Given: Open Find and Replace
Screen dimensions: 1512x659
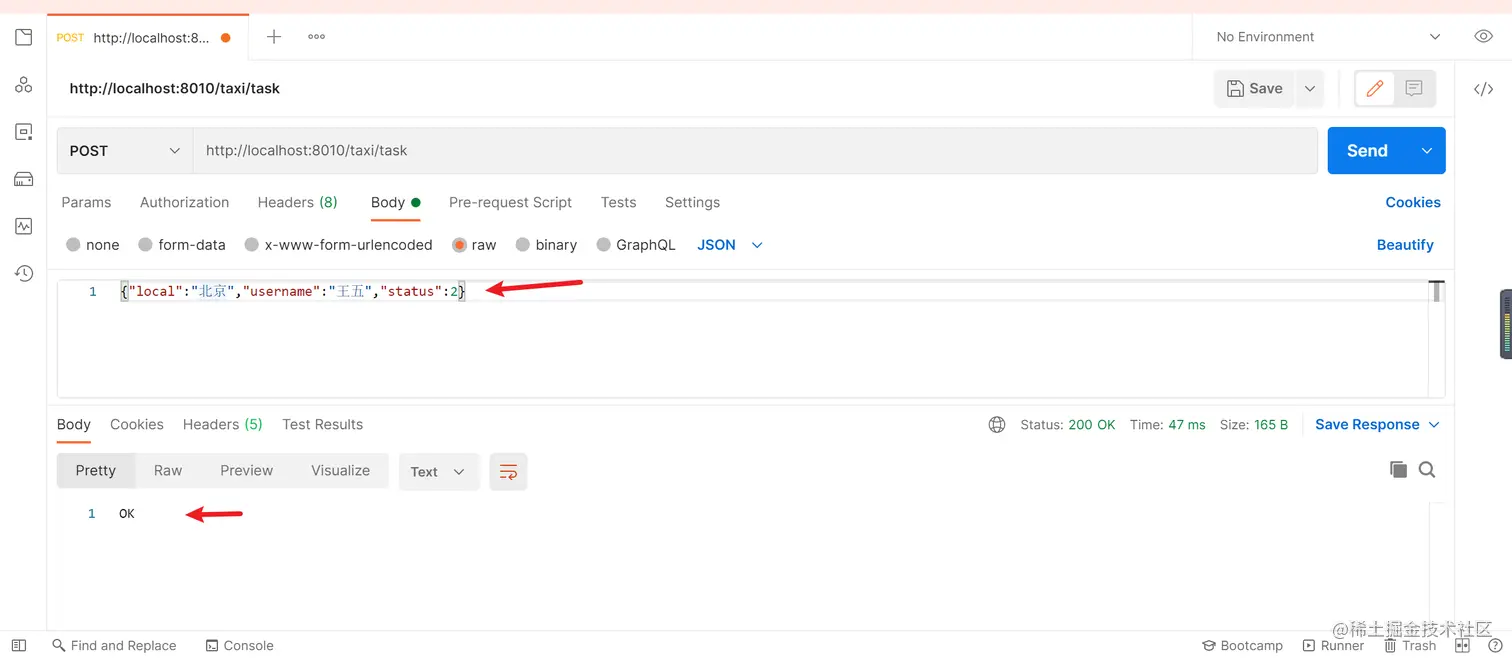Looking at the screenshot, I should [x=114, y=646].
